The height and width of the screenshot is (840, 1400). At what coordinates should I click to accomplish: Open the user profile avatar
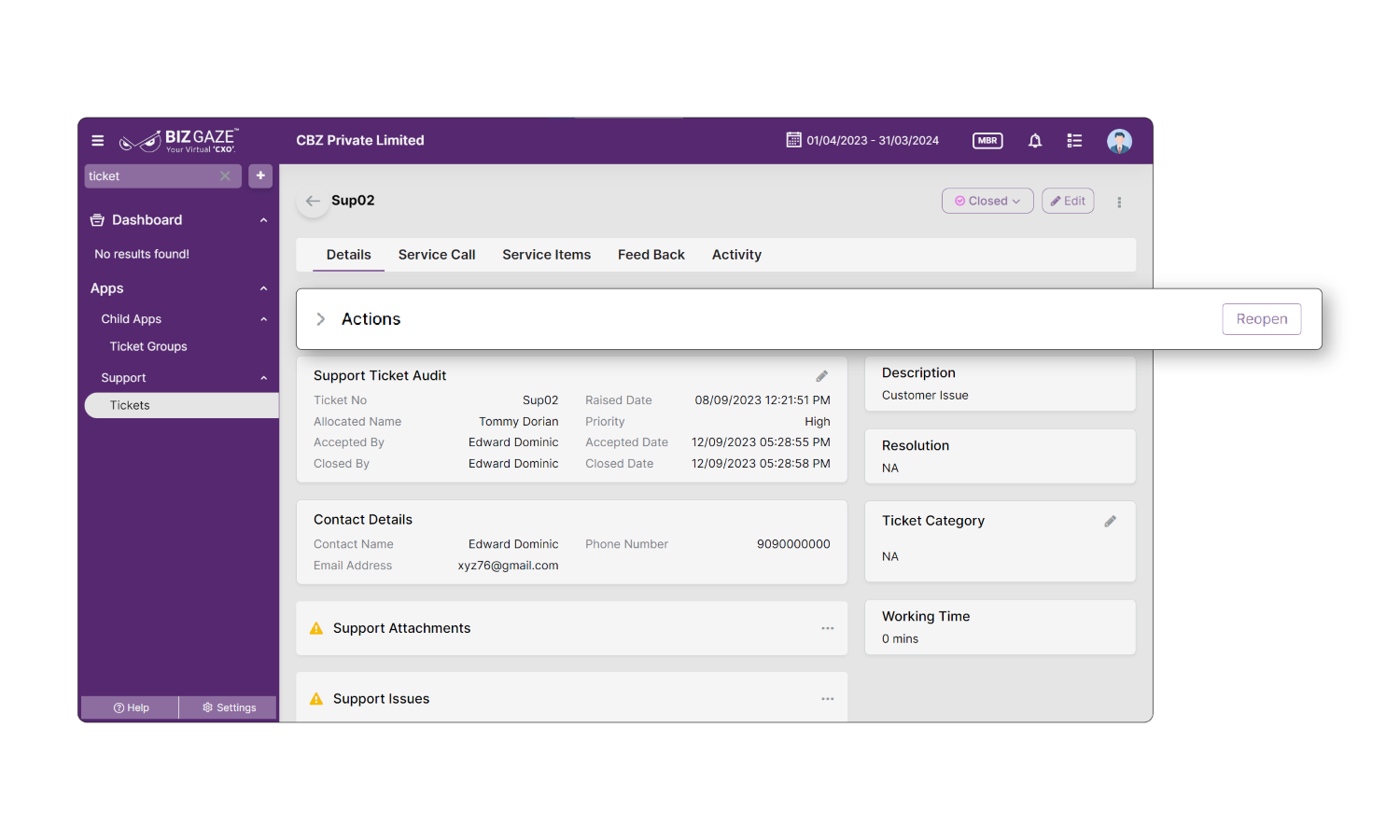[1119, 141]
